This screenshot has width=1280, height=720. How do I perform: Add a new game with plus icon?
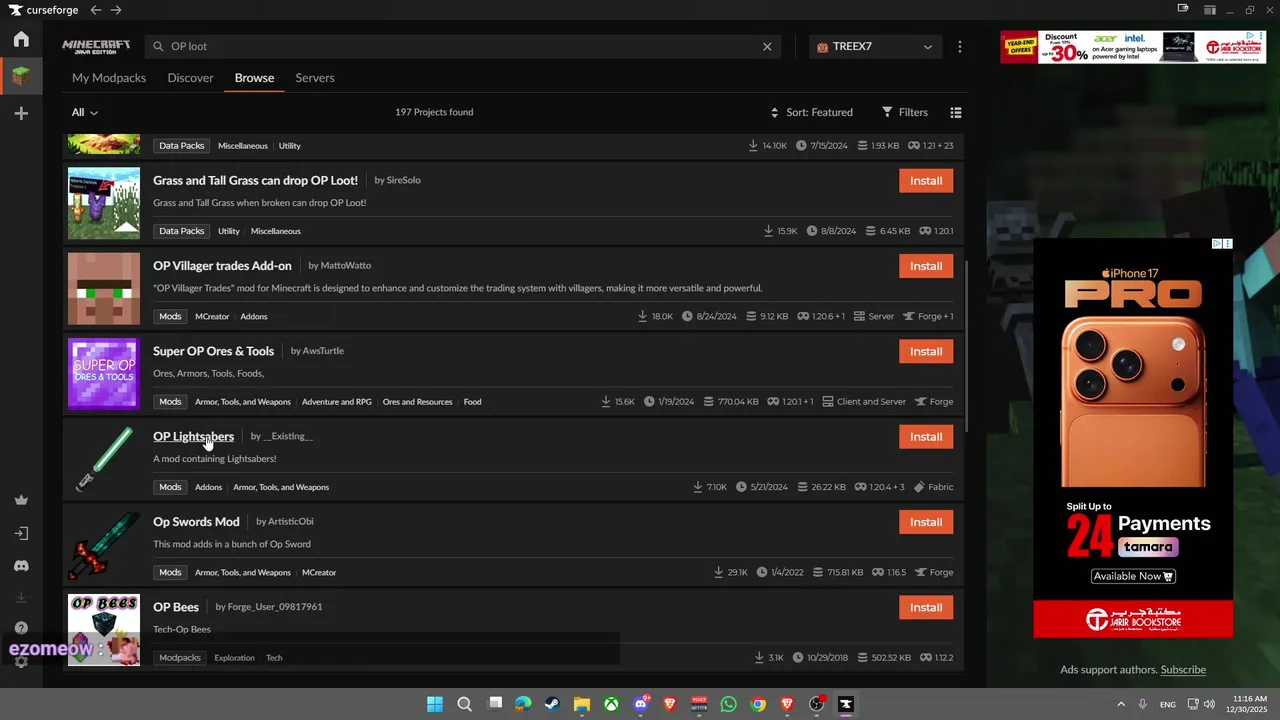pos(21,113)
